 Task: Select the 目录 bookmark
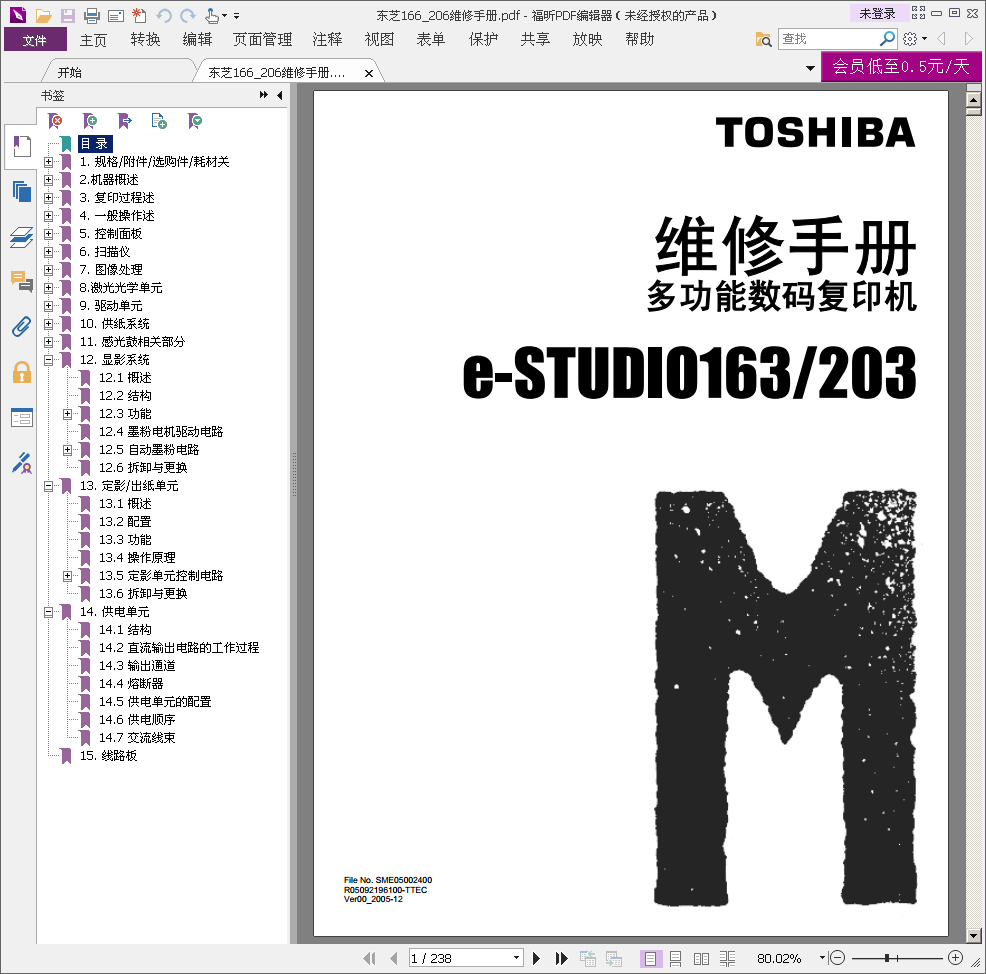coord(95,144)
